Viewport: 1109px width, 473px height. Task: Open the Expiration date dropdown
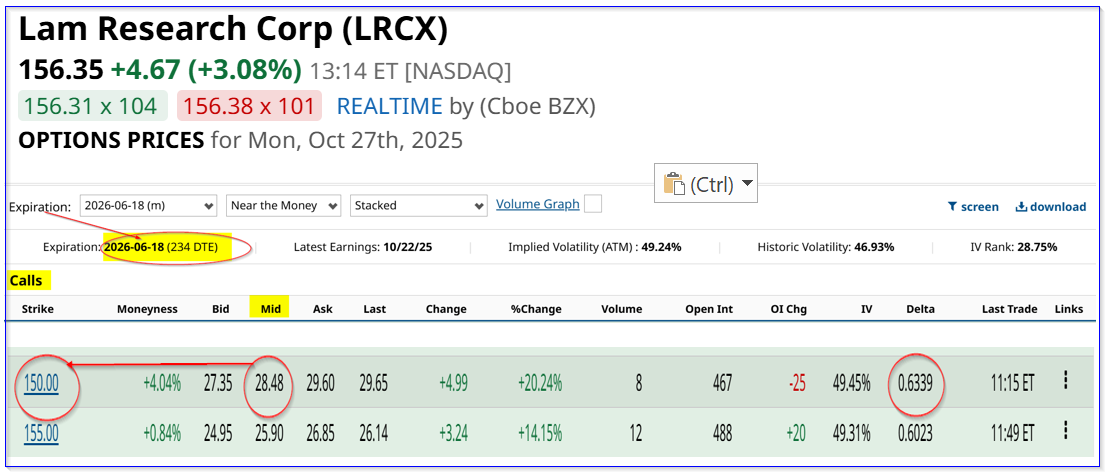tap(149, 206)
